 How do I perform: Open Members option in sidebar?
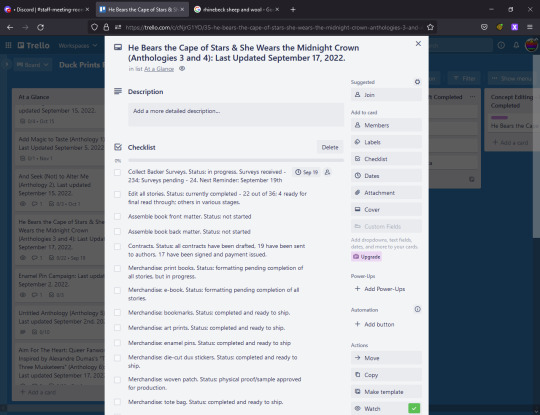386,125
